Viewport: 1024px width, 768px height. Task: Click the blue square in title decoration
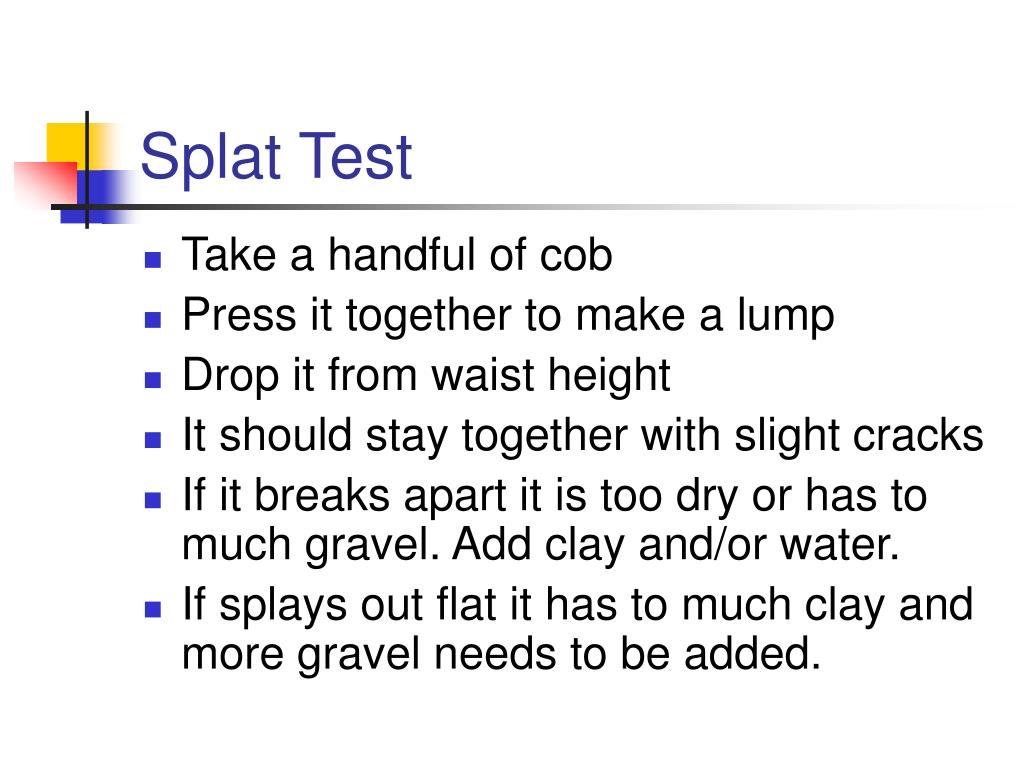pyautogui.click(x=98, y=197)
